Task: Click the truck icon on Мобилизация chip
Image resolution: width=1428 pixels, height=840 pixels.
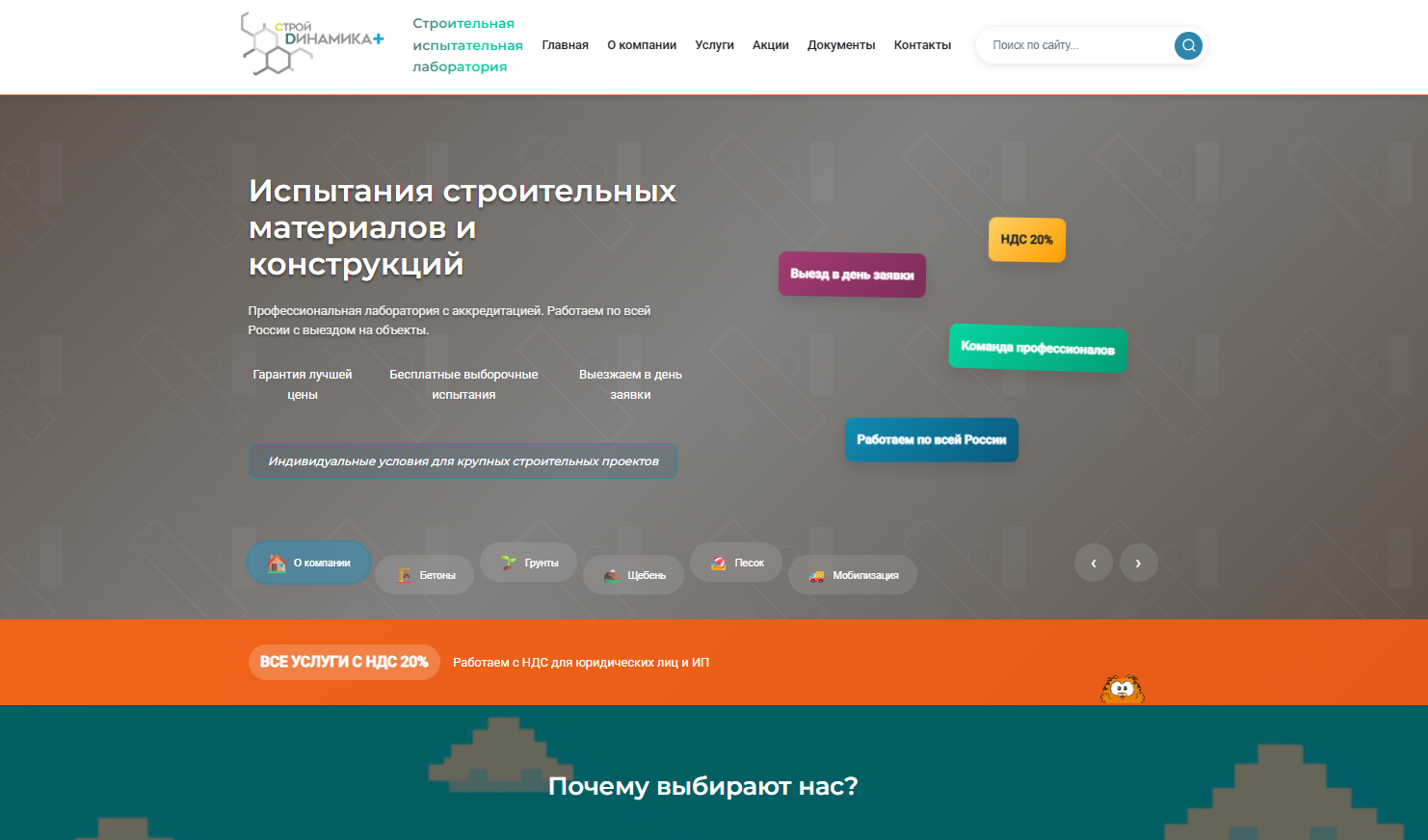Action: click(816, 574)
